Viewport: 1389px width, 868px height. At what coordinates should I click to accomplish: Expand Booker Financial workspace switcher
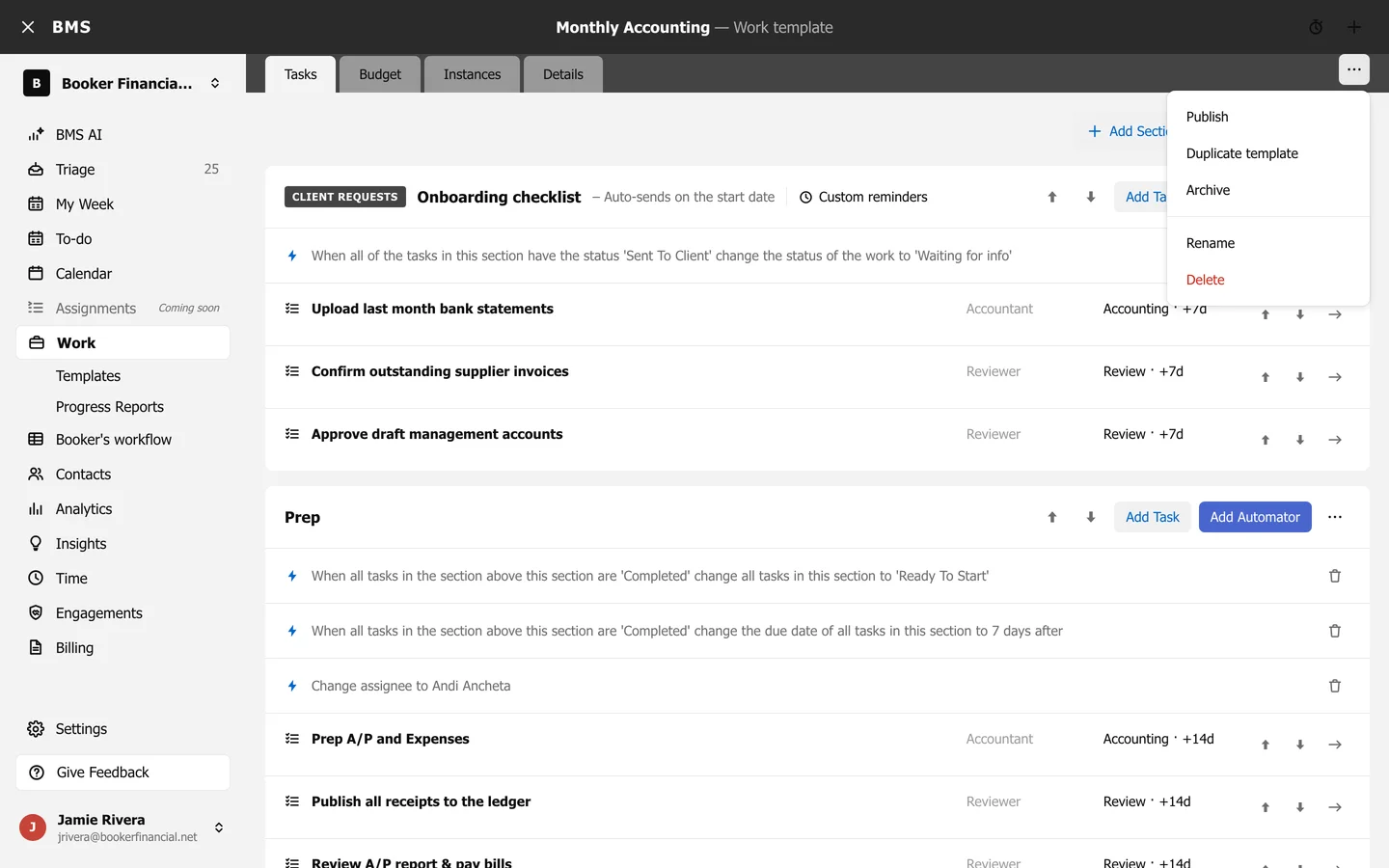(x=215, y=83)
